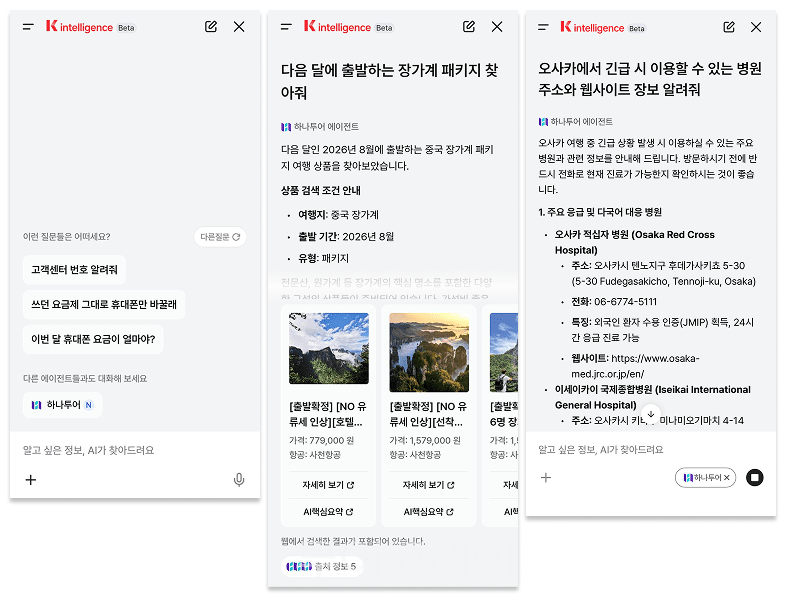786x596 pixels.
Task: Open third partially visible package photo
Action: pos(504,352)
